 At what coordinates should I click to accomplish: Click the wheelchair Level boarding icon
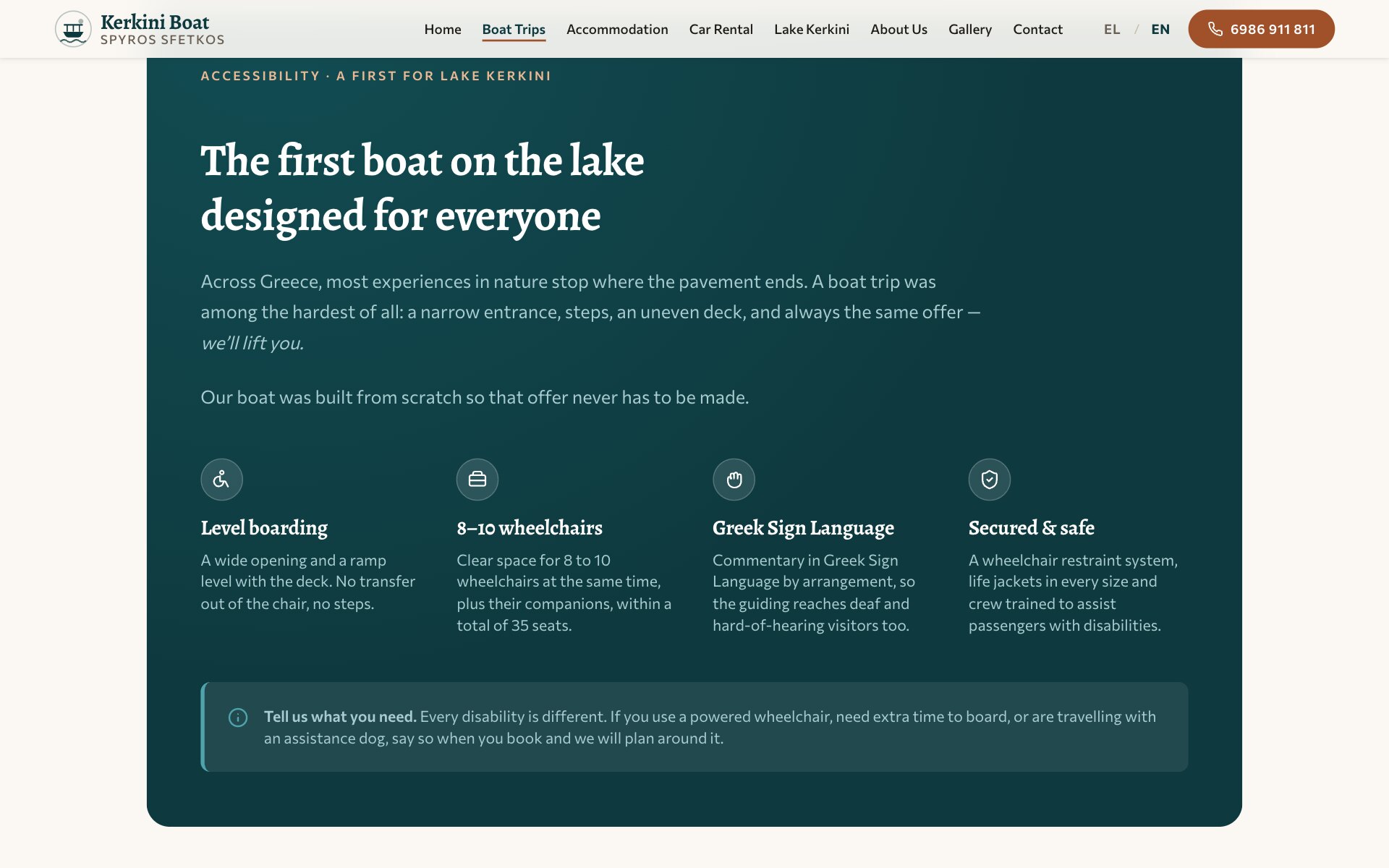221,479
